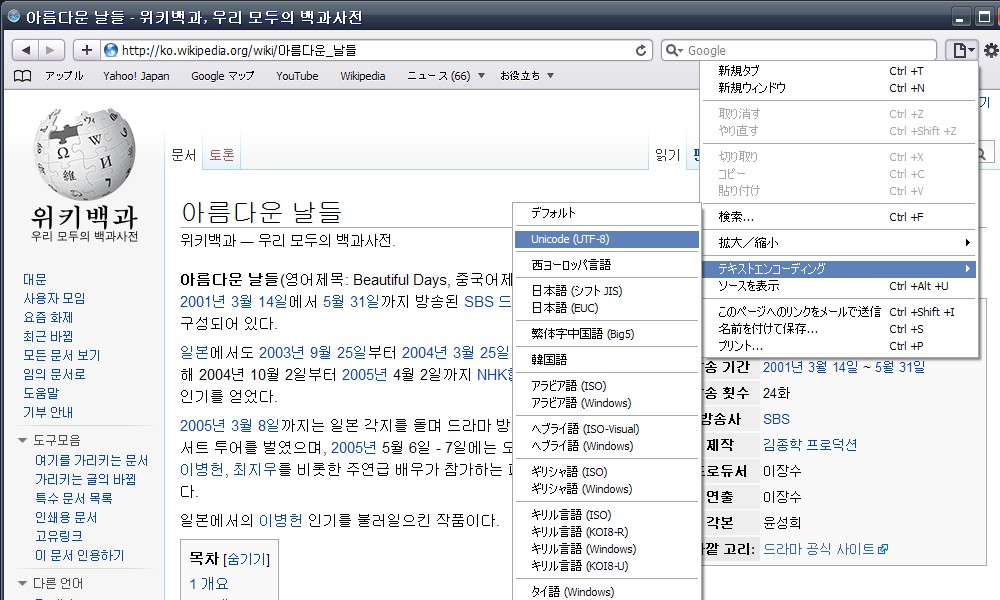Choose 検索... from the page menu
Screen dimensions: 1000x600
click(x=839, y=217)
